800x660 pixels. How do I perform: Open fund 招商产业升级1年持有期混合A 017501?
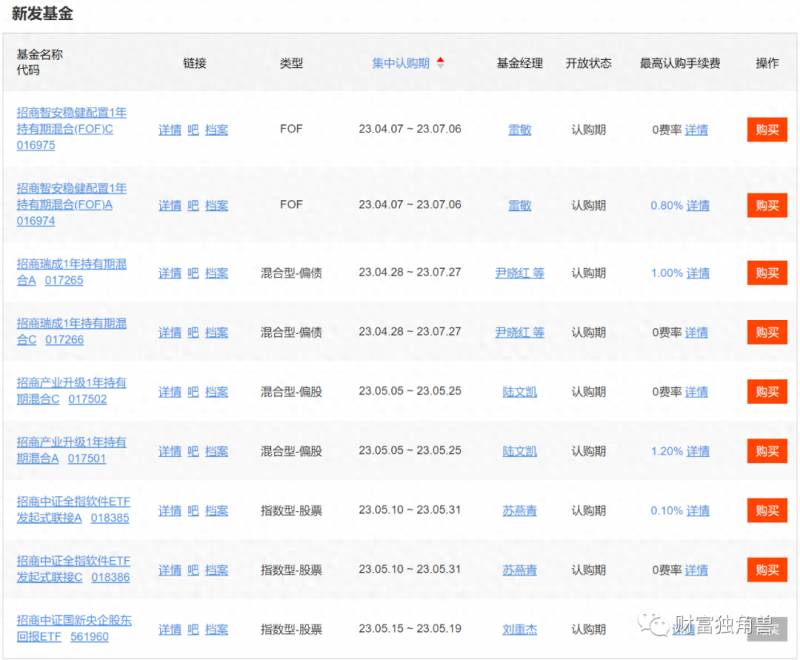71,450
